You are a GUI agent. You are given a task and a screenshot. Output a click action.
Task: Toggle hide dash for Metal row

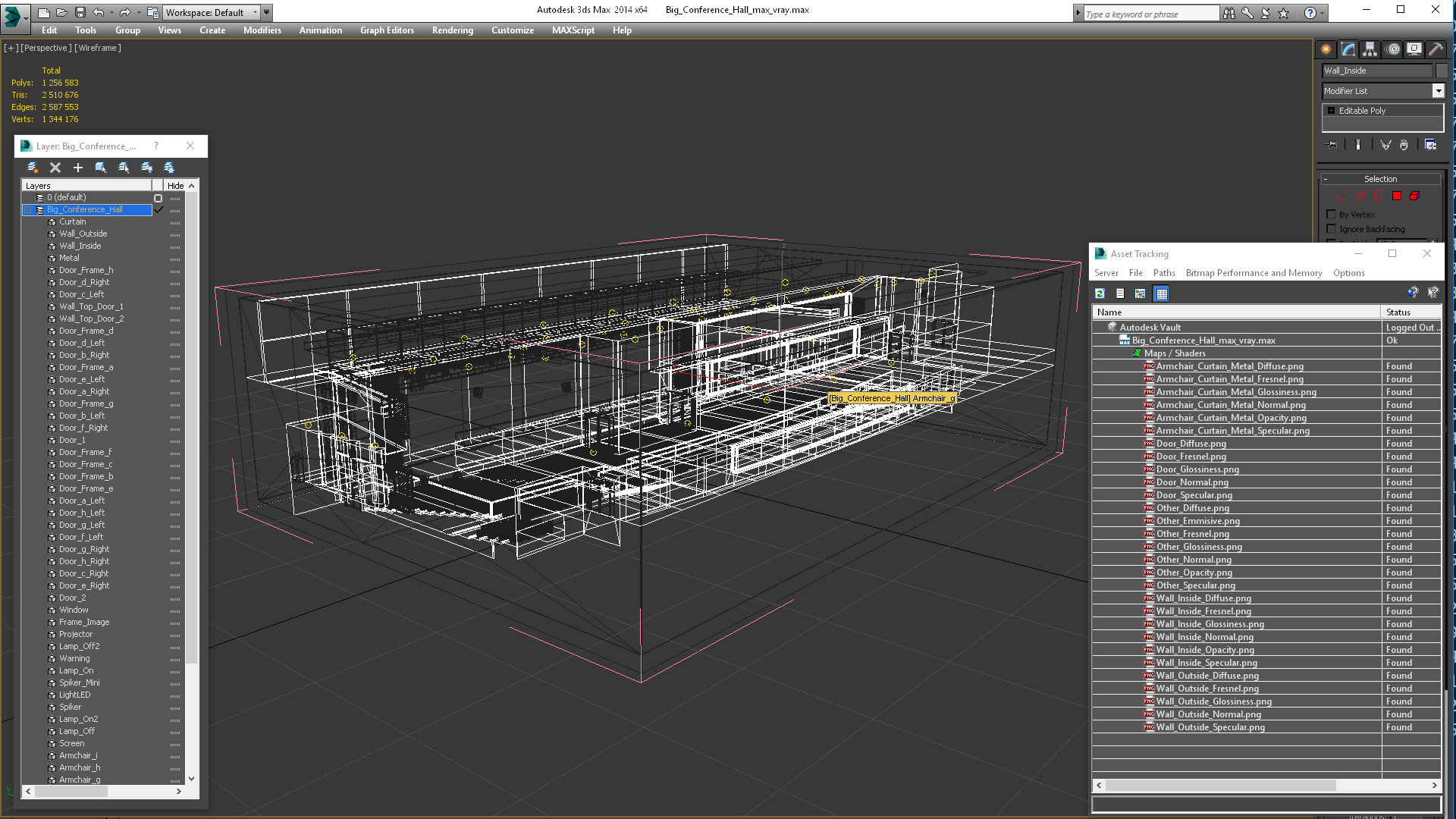point(175,259)
